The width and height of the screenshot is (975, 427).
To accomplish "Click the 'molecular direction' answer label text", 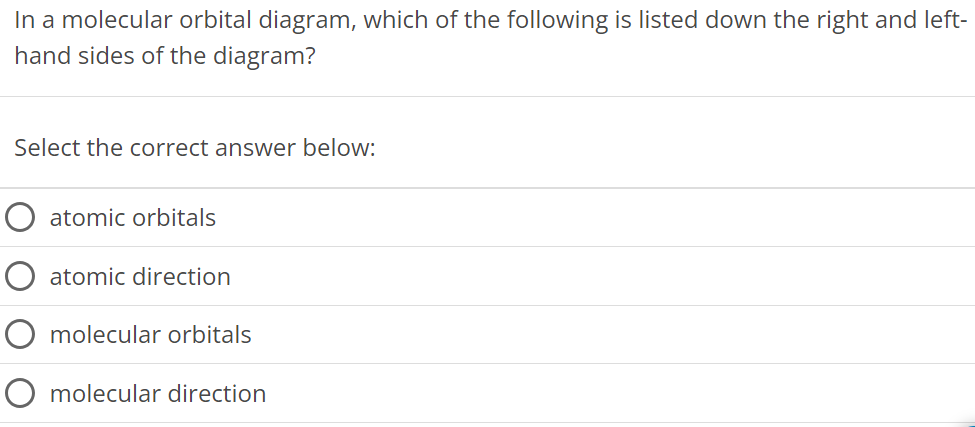I will [x=158, y=393].
